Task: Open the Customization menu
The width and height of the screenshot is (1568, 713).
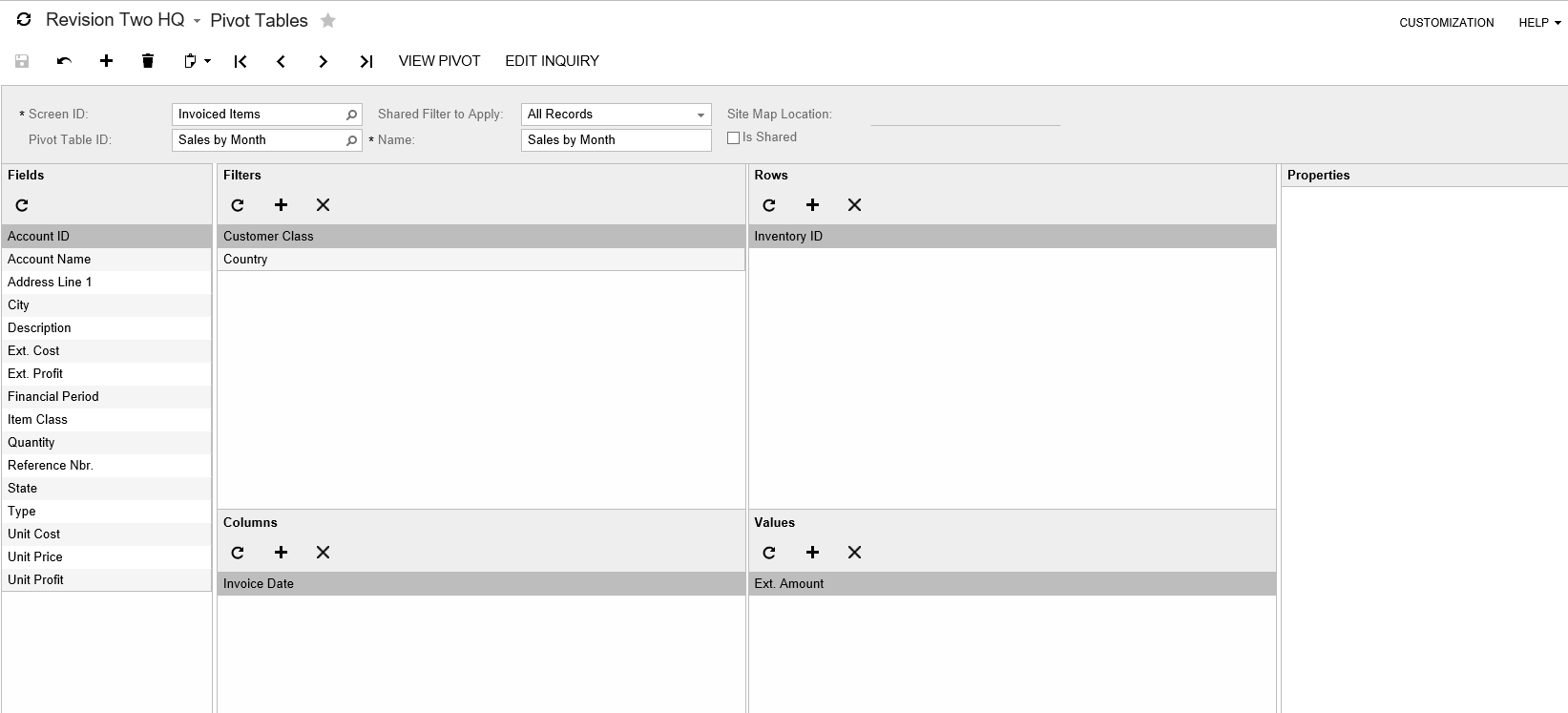Action: point(1446,23)
